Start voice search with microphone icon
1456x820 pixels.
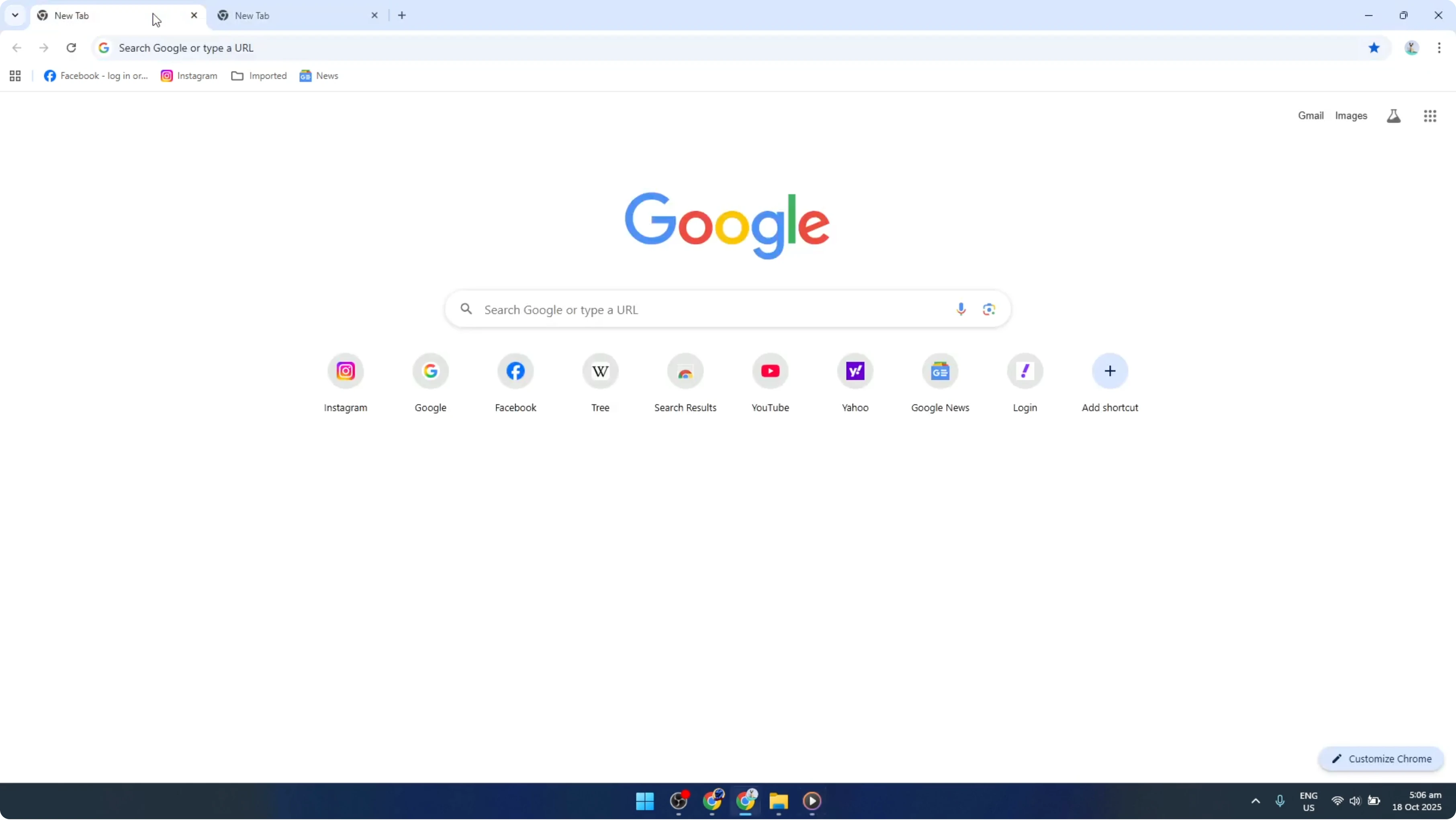[x=961, y=310]
